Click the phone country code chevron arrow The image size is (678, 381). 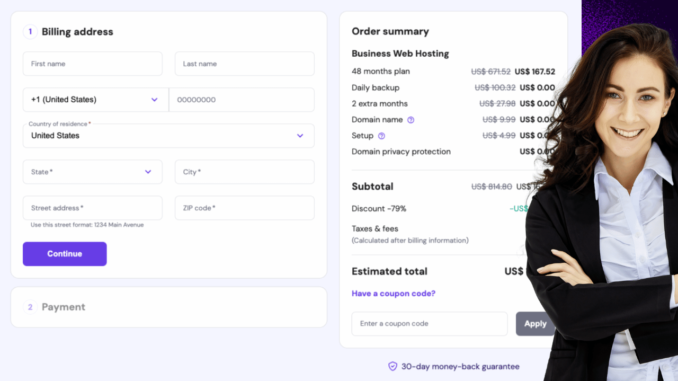coord(154,99)
